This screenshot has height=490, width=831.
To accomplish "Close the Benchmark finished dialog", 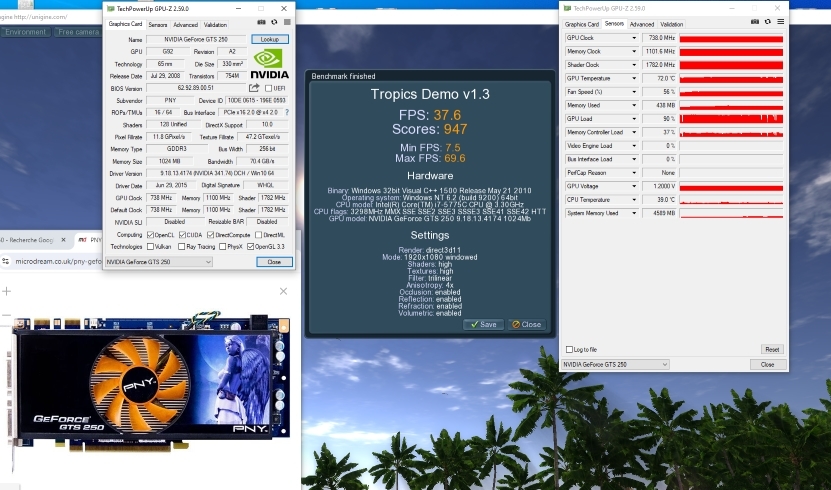I will (x=527, y=324).
